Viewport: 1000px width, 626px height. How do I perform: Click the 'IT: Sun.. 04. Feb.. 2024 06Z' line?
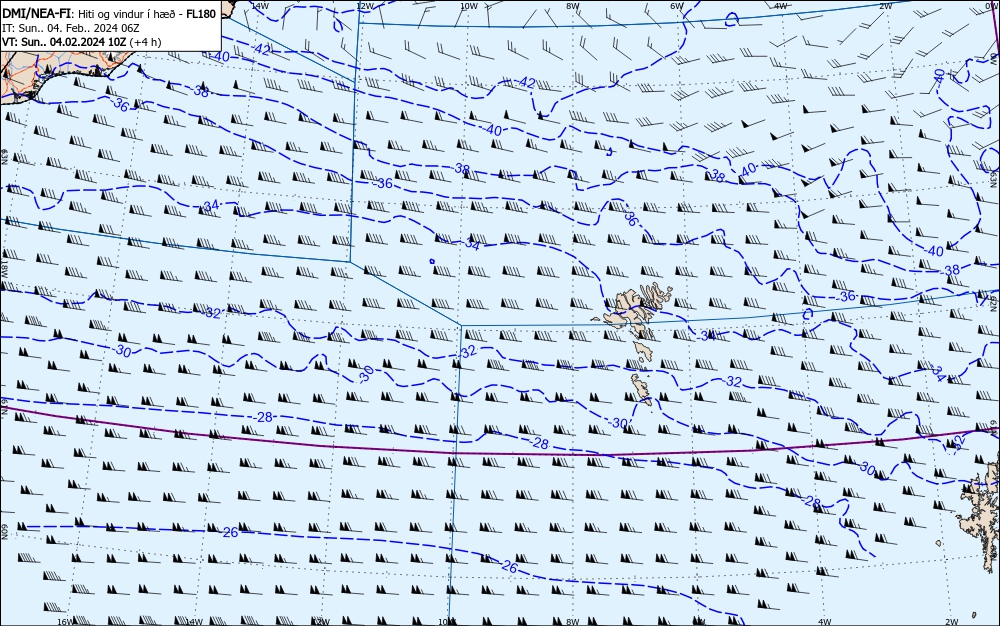(70, 28)
